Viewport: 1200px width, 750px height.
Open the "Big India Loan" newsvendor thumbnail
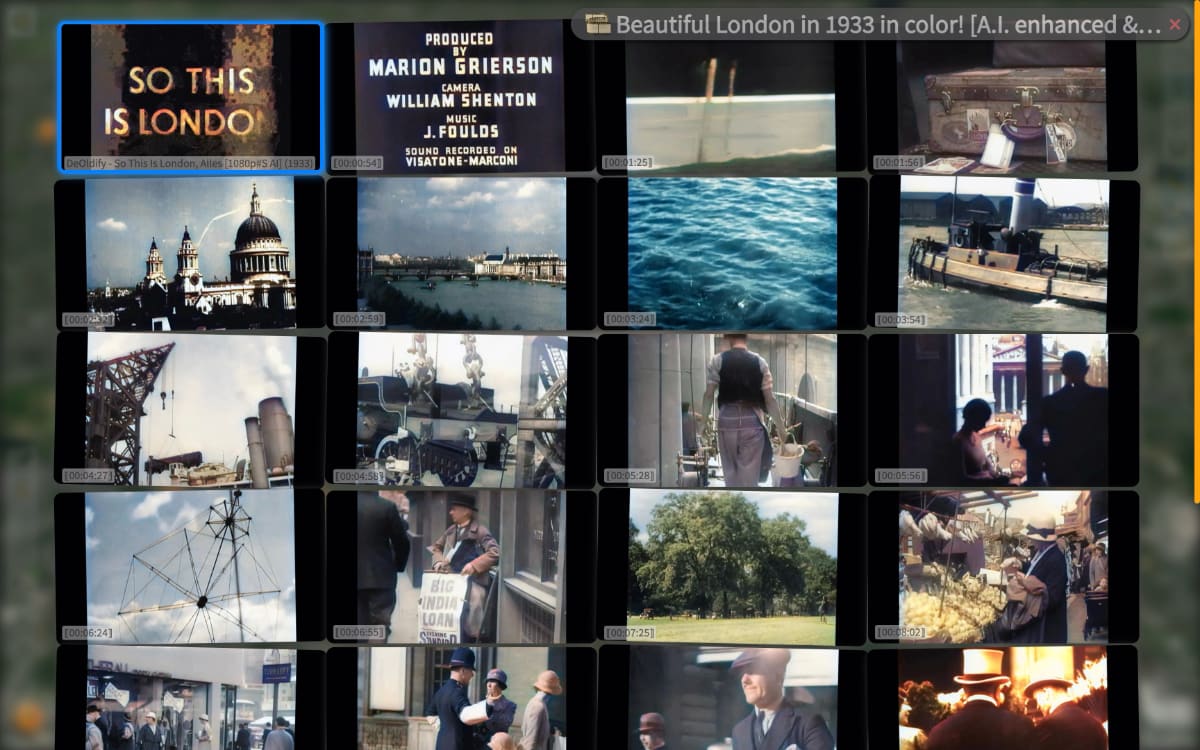pyautogui.click(x=461, y=565)
